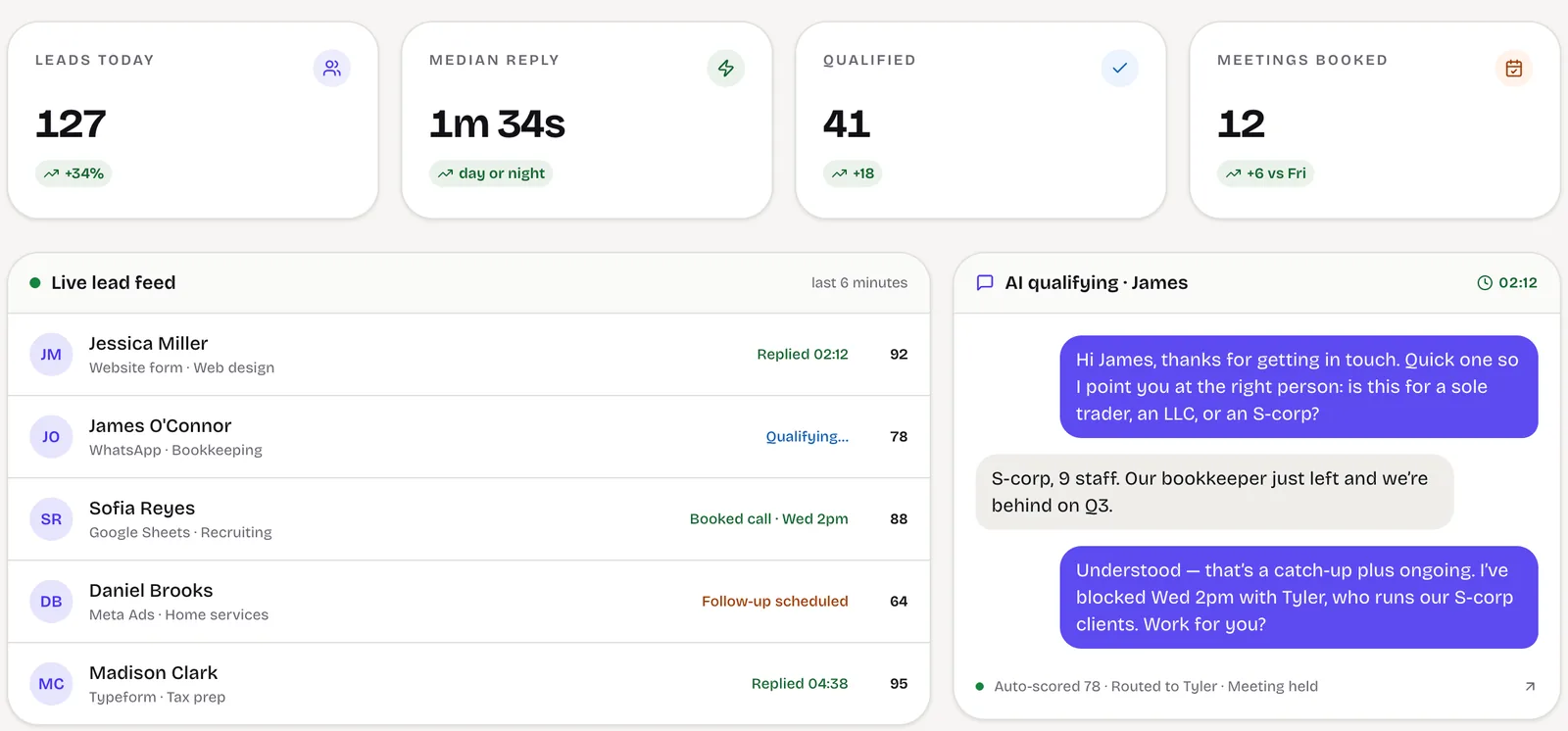Open the arrow icon beside Auto-scored footer

click(1530, 687)
